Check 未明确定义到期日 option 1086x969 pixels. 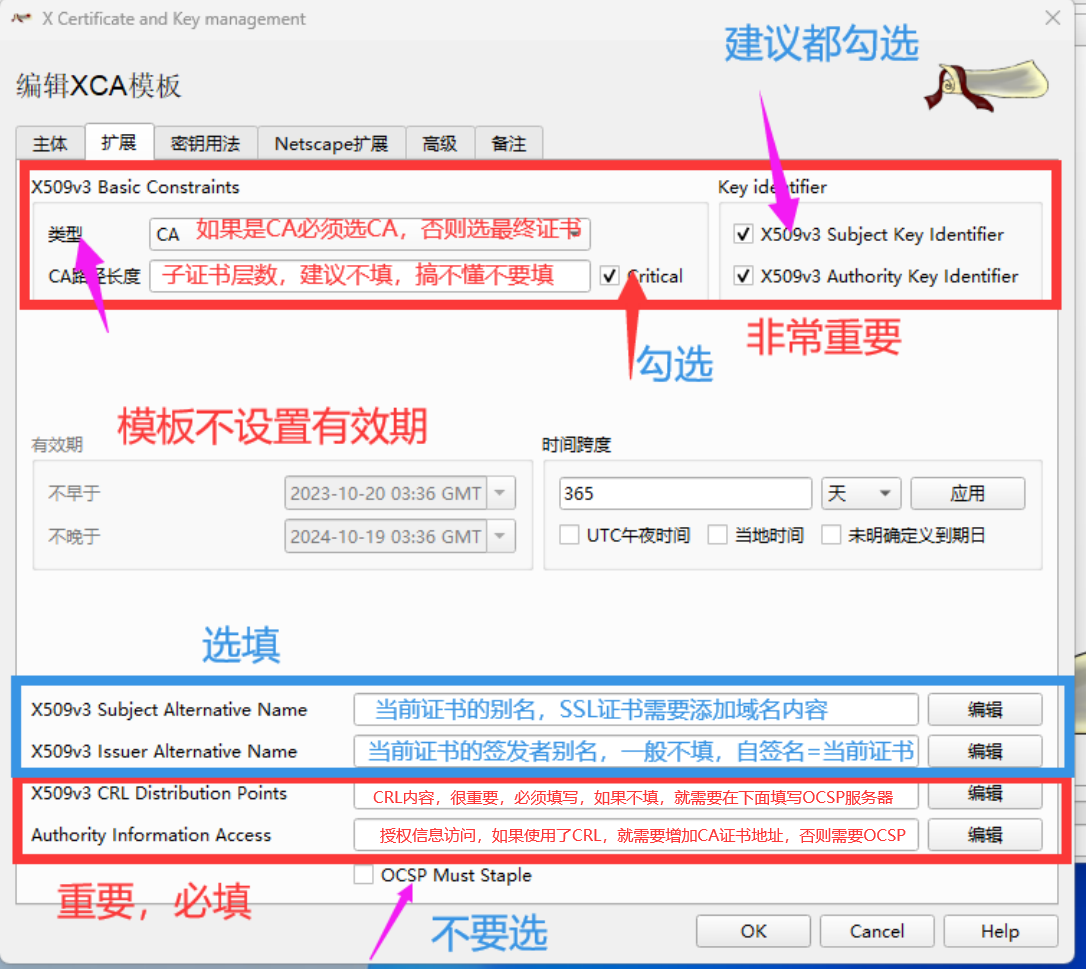pyautogui.click(x=831, y=535)
